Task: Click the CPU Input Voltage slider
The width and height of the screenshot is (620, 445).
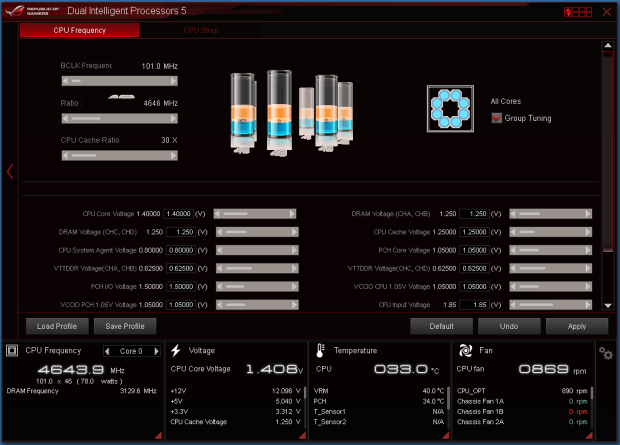Action: [550, 305]
